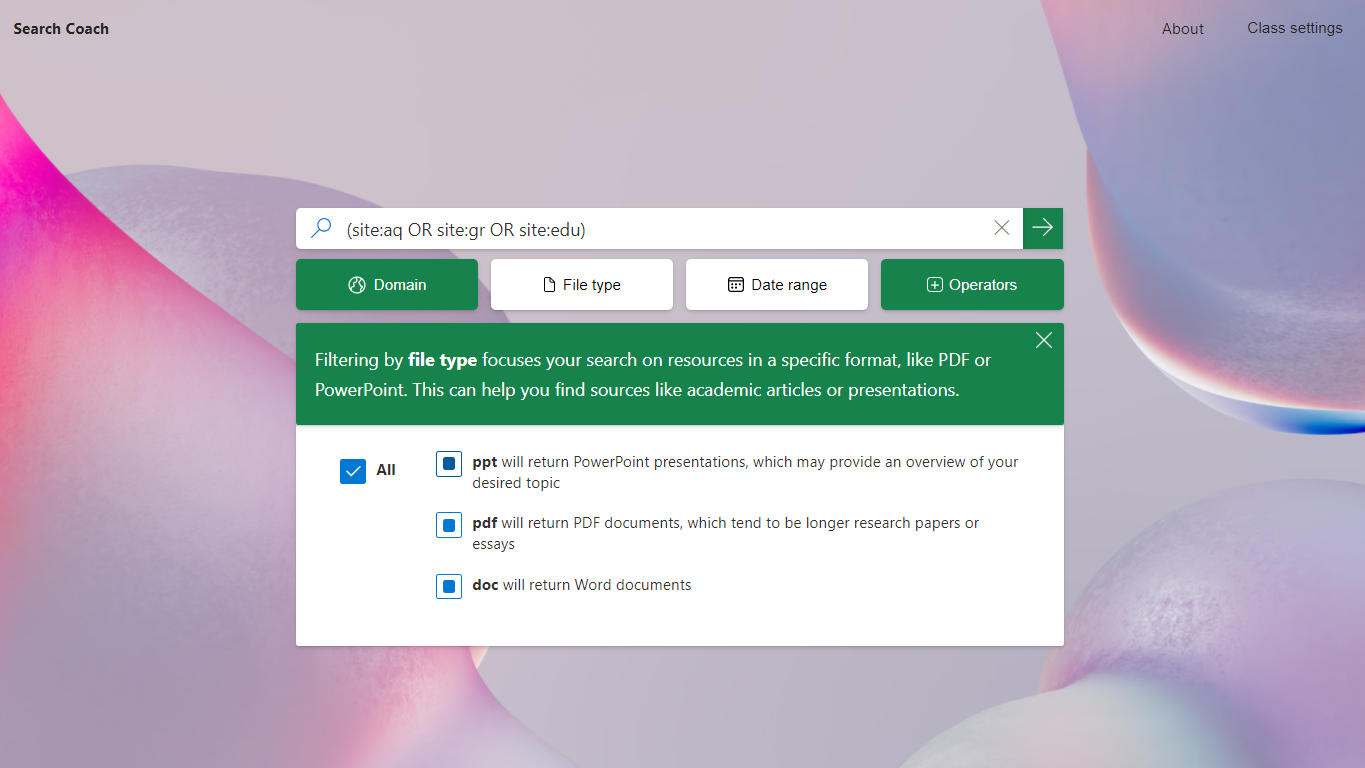Clear the search query with the X icon

click(x=1001, y=228)
